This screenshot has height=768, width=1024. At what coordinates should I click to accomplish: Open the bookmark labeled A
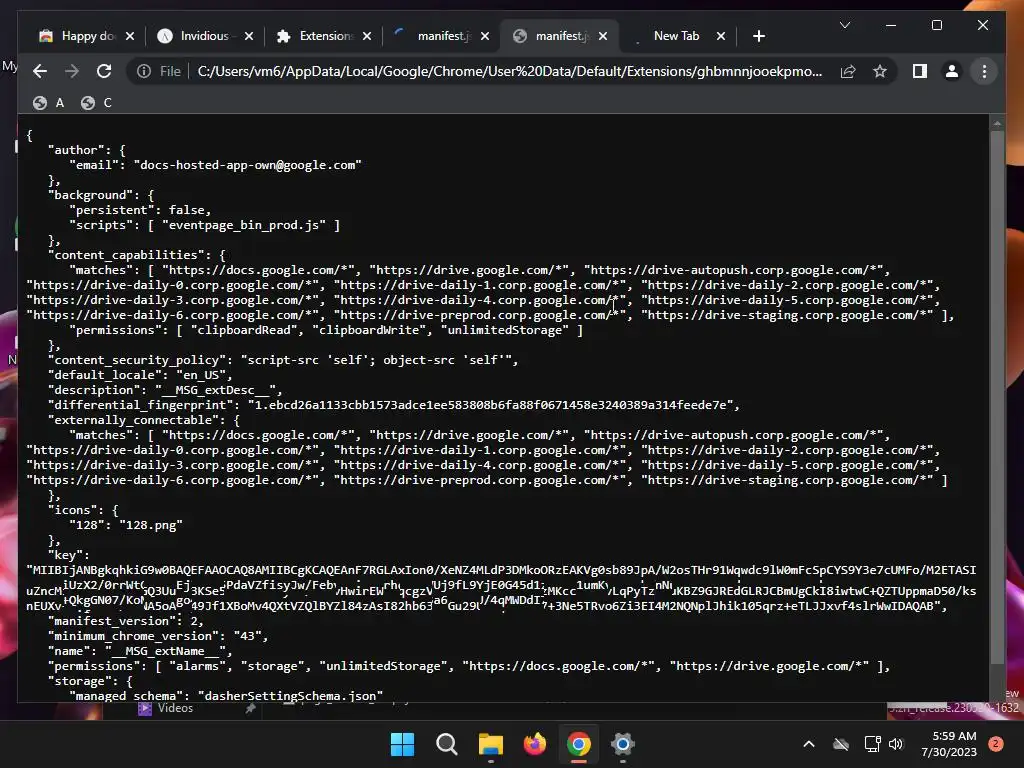[49, 103]
